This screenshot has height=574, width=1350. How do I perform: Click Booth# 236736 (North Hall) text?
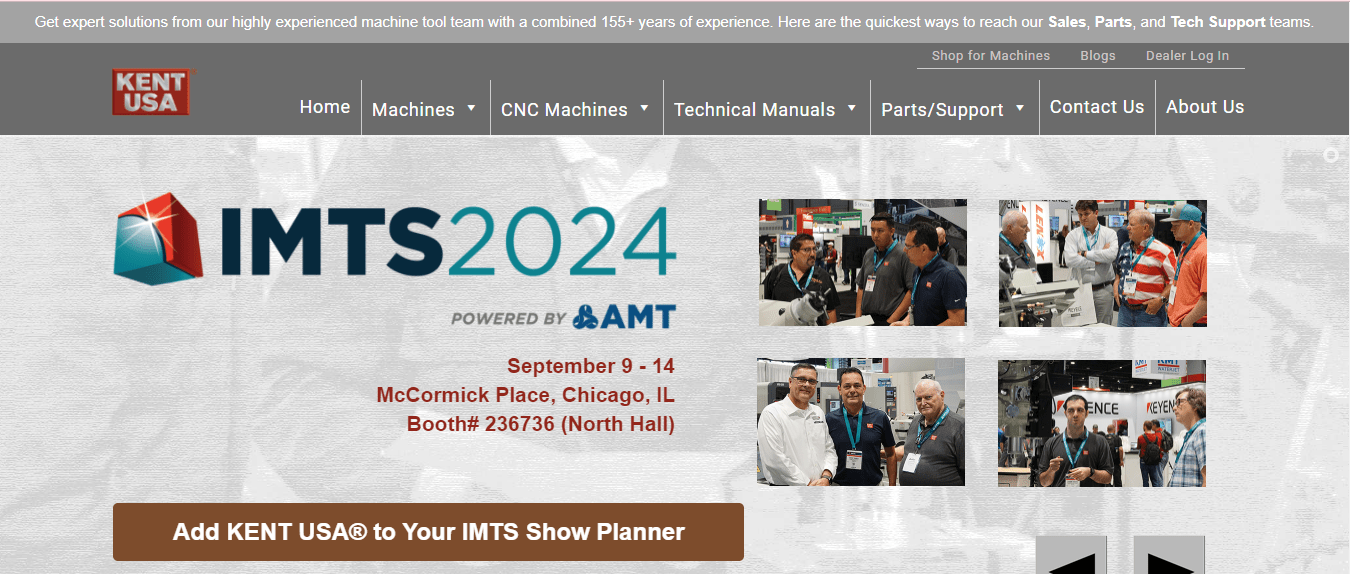click(x=541, y=424)
